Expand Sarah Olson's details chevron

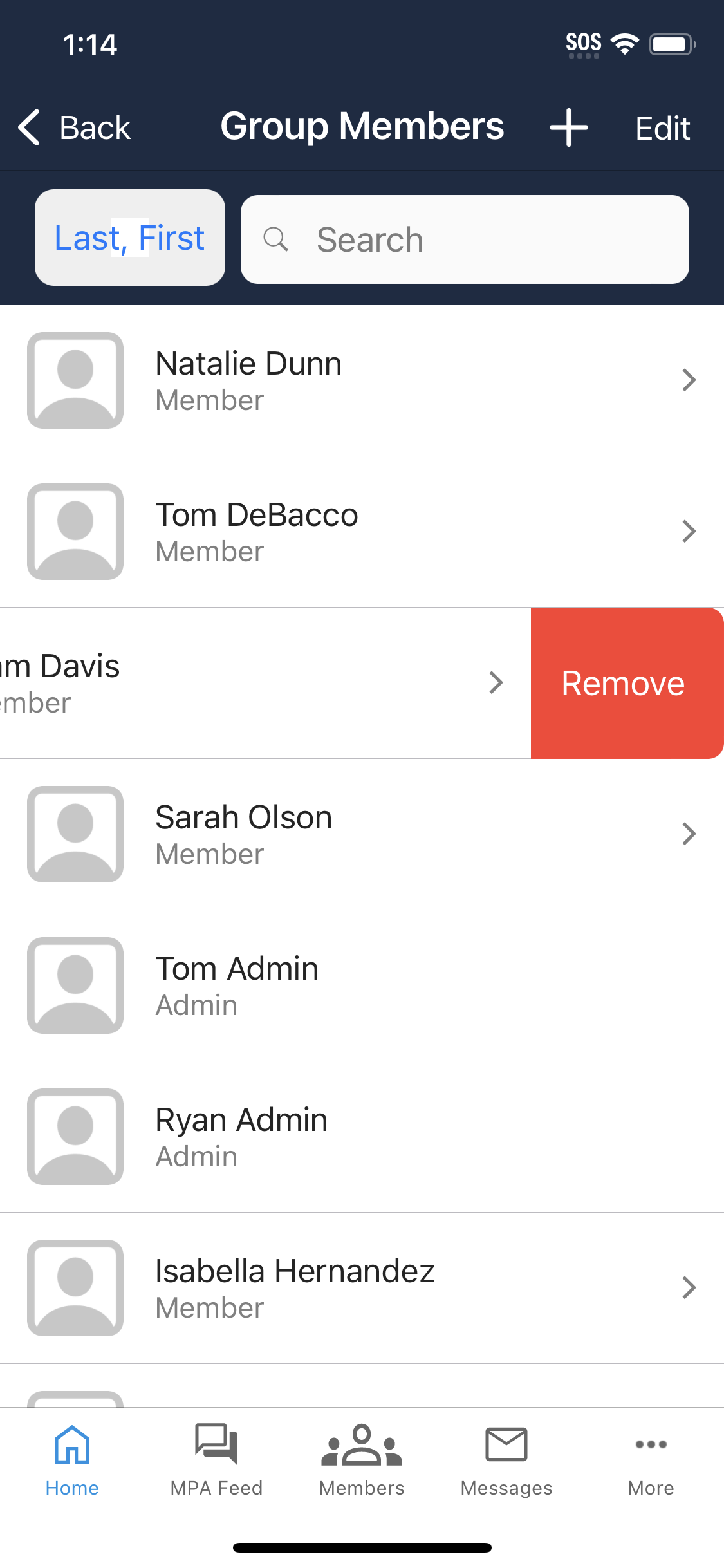coord(689,834)
